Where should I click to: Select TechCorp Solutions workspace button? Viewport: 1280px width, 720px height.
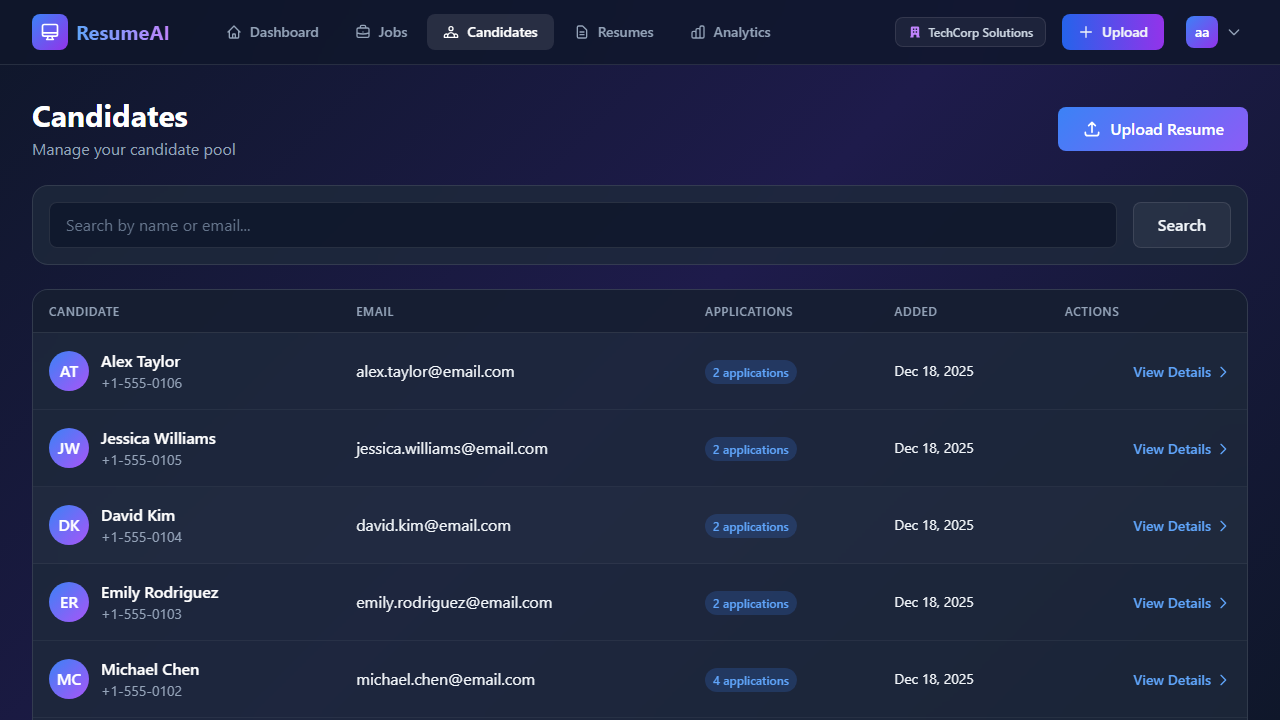click(970, 32)
